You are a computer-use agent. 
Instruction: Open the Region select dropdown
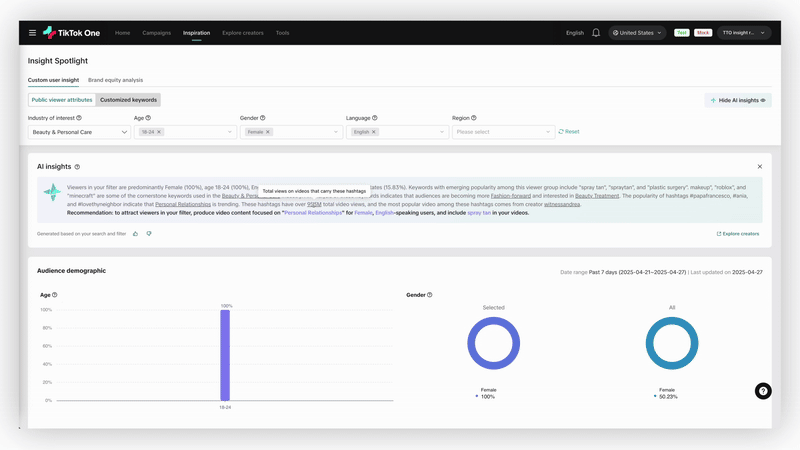pos(503,132)
